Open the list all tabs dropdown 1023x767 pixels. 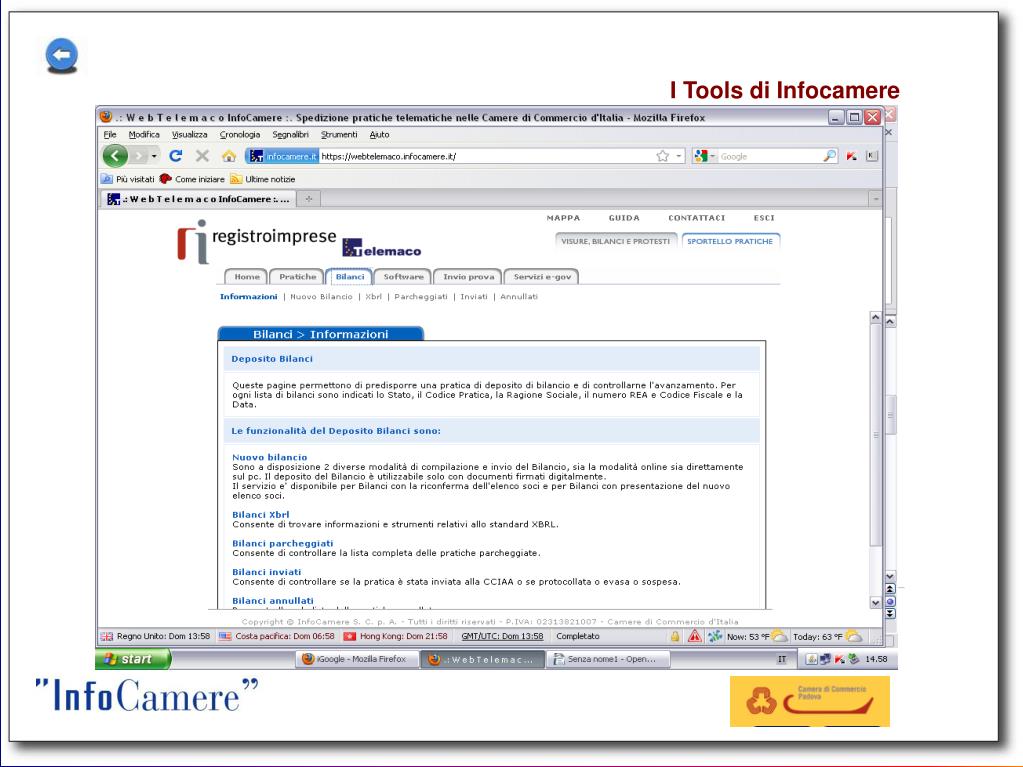coord(876,199)
